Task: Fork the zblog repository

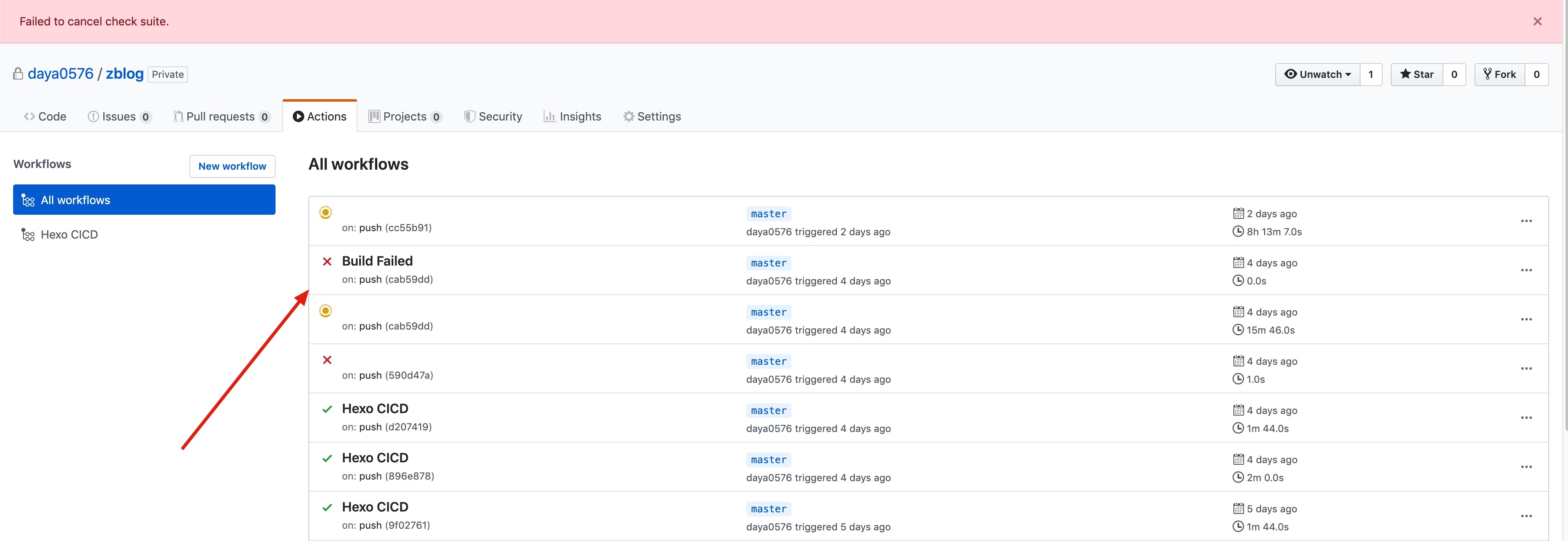Action: 1499,74
